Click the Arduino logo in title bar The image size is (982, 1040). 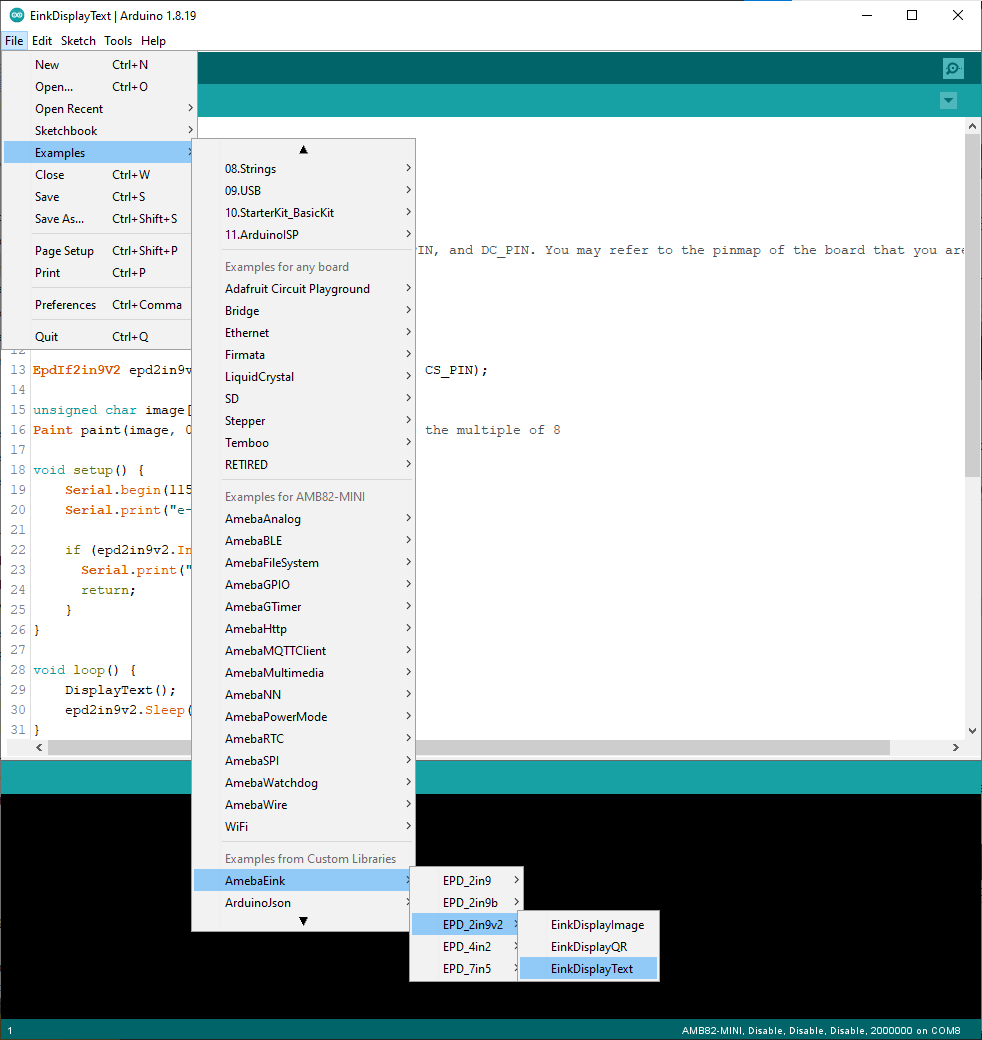17,15
